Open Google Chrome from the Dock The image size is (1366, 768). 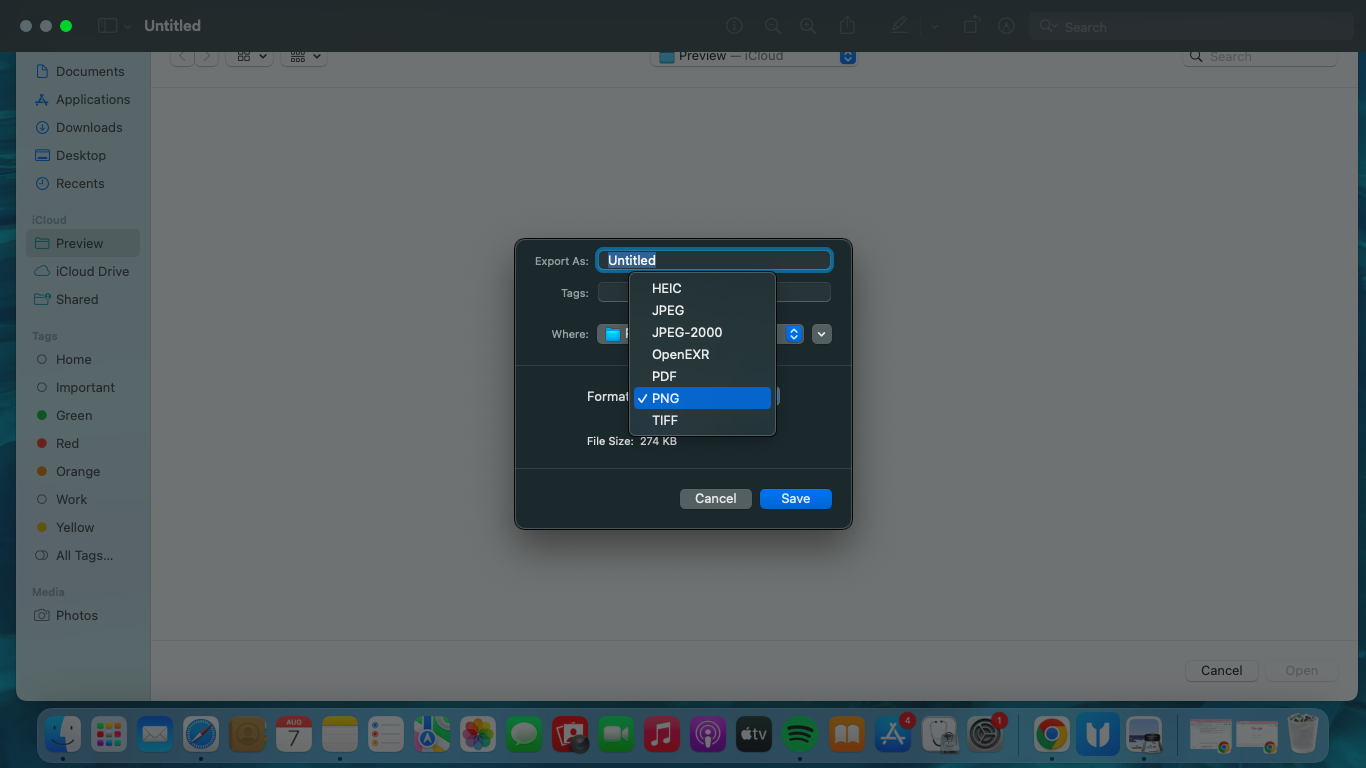1051,735
